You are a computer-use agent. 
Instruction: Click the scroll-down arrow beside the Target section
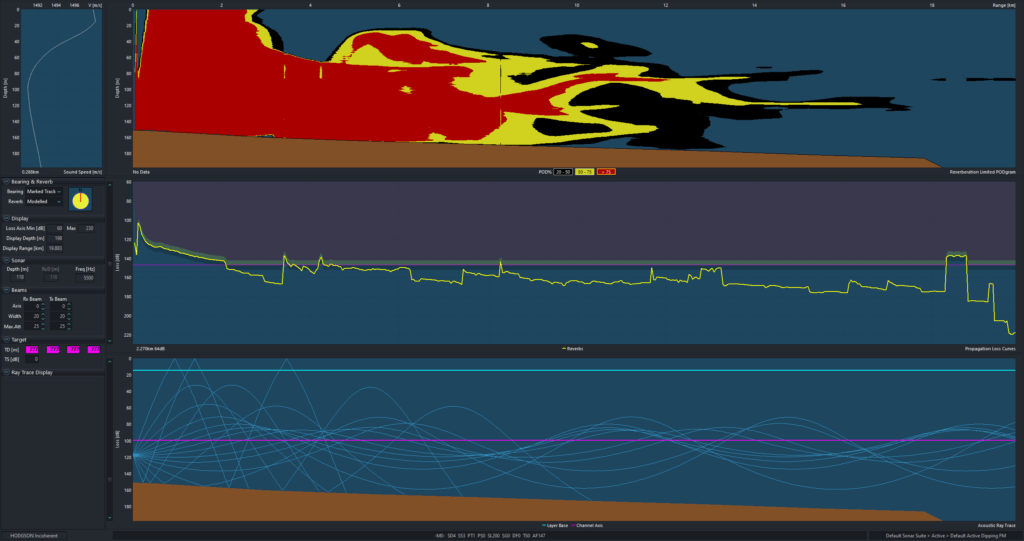pos(110,341)
